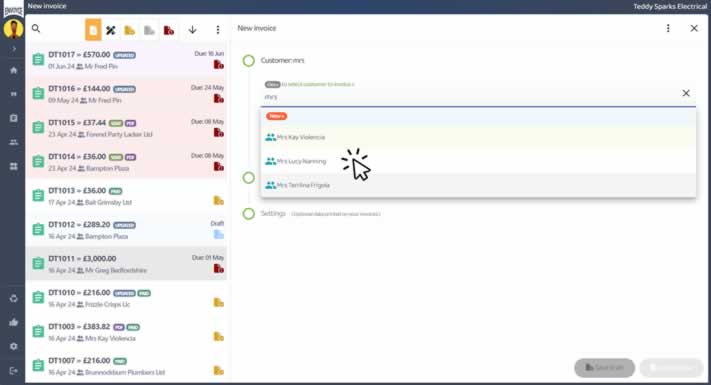Close the New invoice panel

[x=694, y=29]
